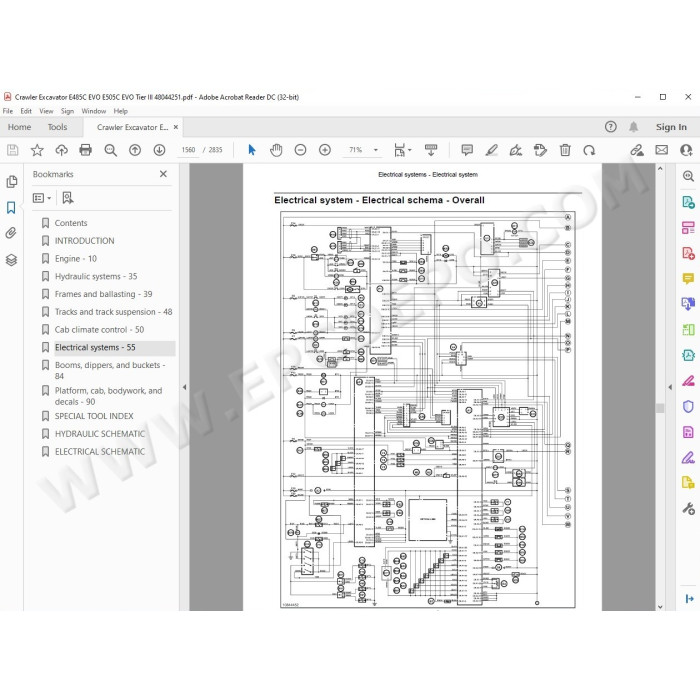Screen dimensions: 700x700
Task: Open the Sign menu
Action: point(67,111)
